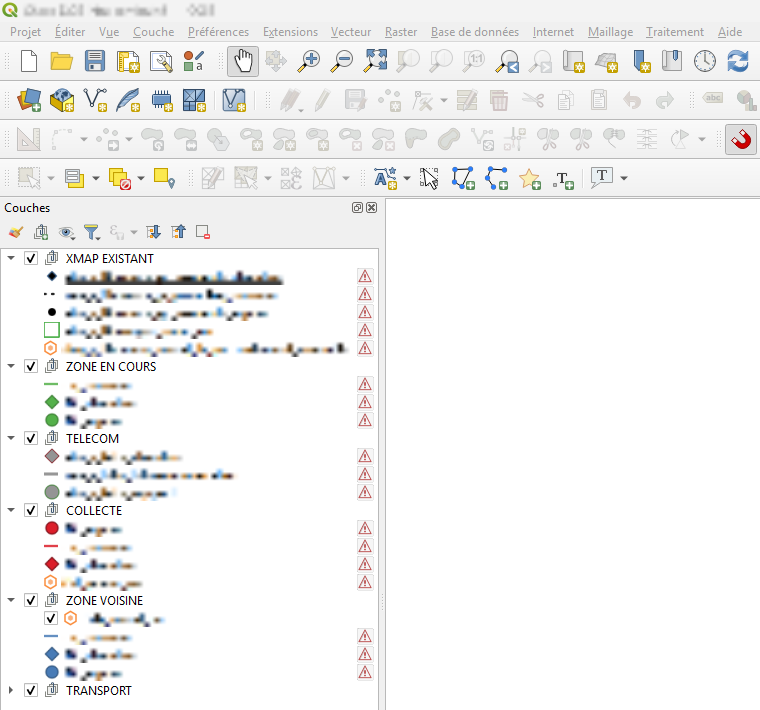Click the Style Manager icon
Image resolution: width=760 pixels, height=710 pixels.
tap(194, 62)
